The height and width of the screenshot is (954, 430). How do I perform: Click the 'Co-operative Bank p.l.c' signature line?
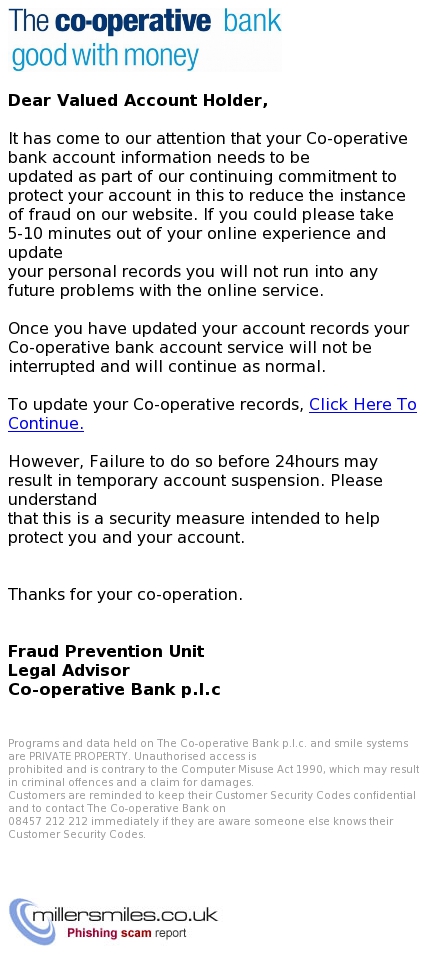(x=114, y=689)
